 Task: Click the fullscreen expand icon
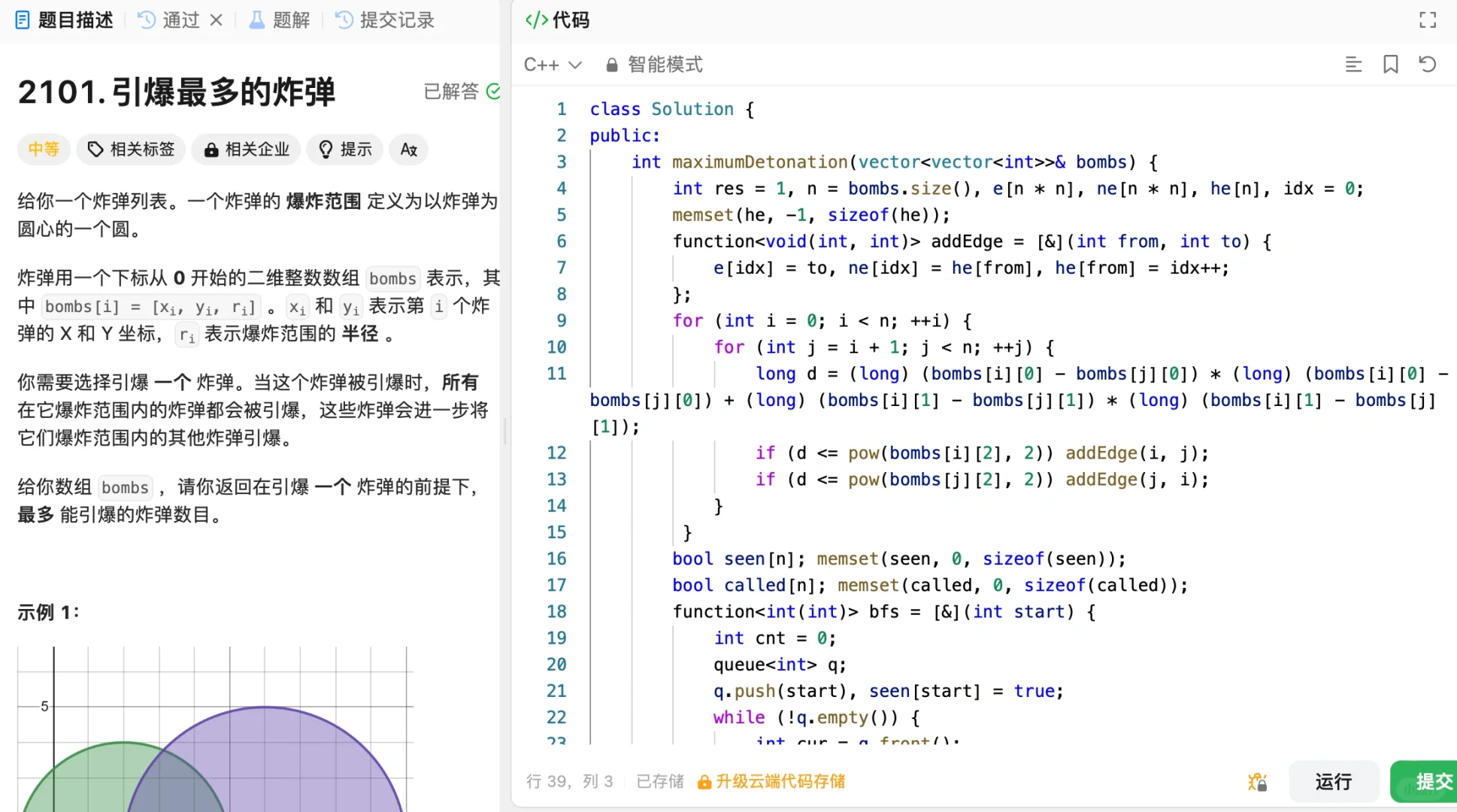[x=1427, y=20]
